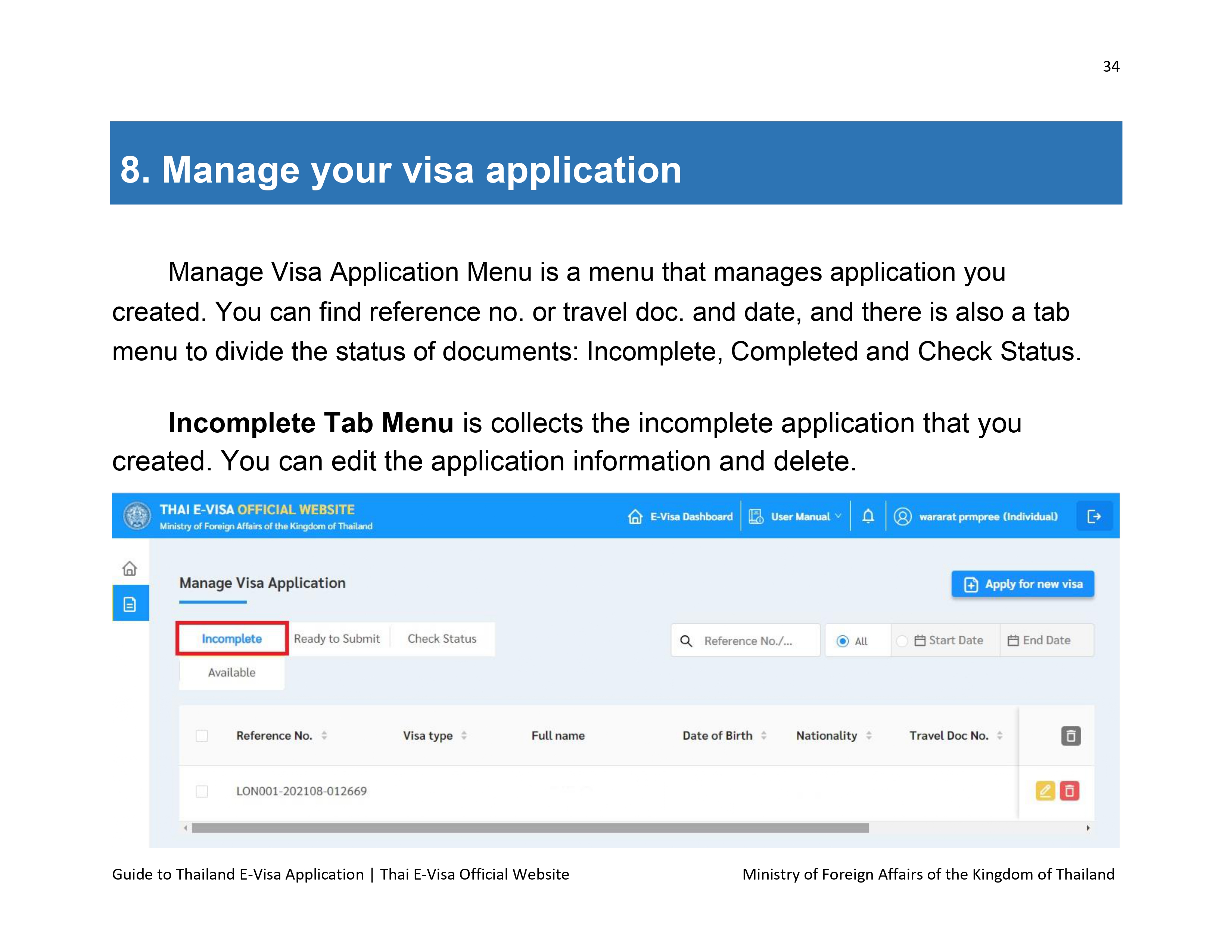Screen dimensions: 1232x952
Task: Click the horizontal table scrollbar
Action: pyautogui.click(x=530, y=828)
